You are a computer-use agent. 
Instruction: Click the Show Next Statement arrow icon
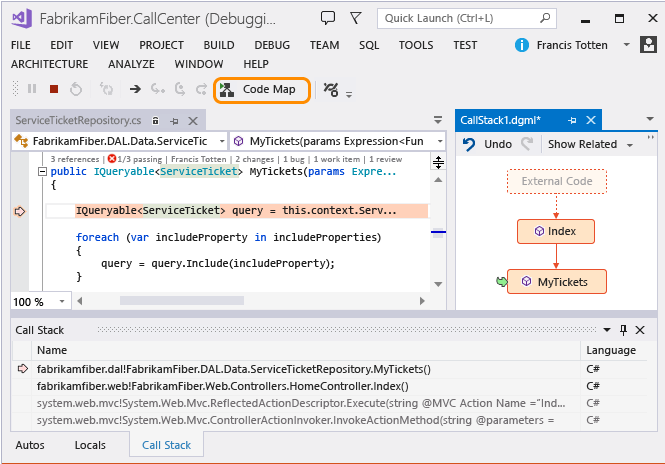coord(135,89)
